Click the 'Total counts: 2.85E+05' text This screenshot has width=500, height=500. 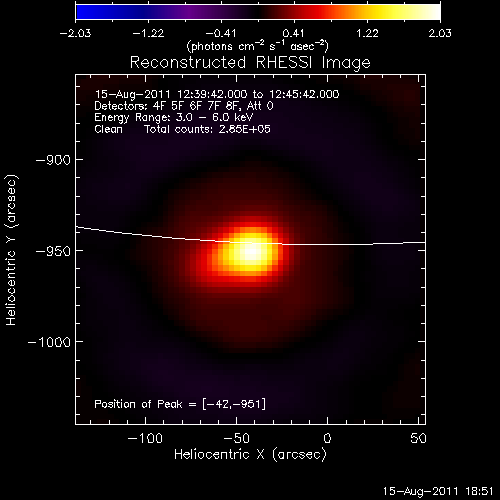pyautogui.click(x=207, y=129)
